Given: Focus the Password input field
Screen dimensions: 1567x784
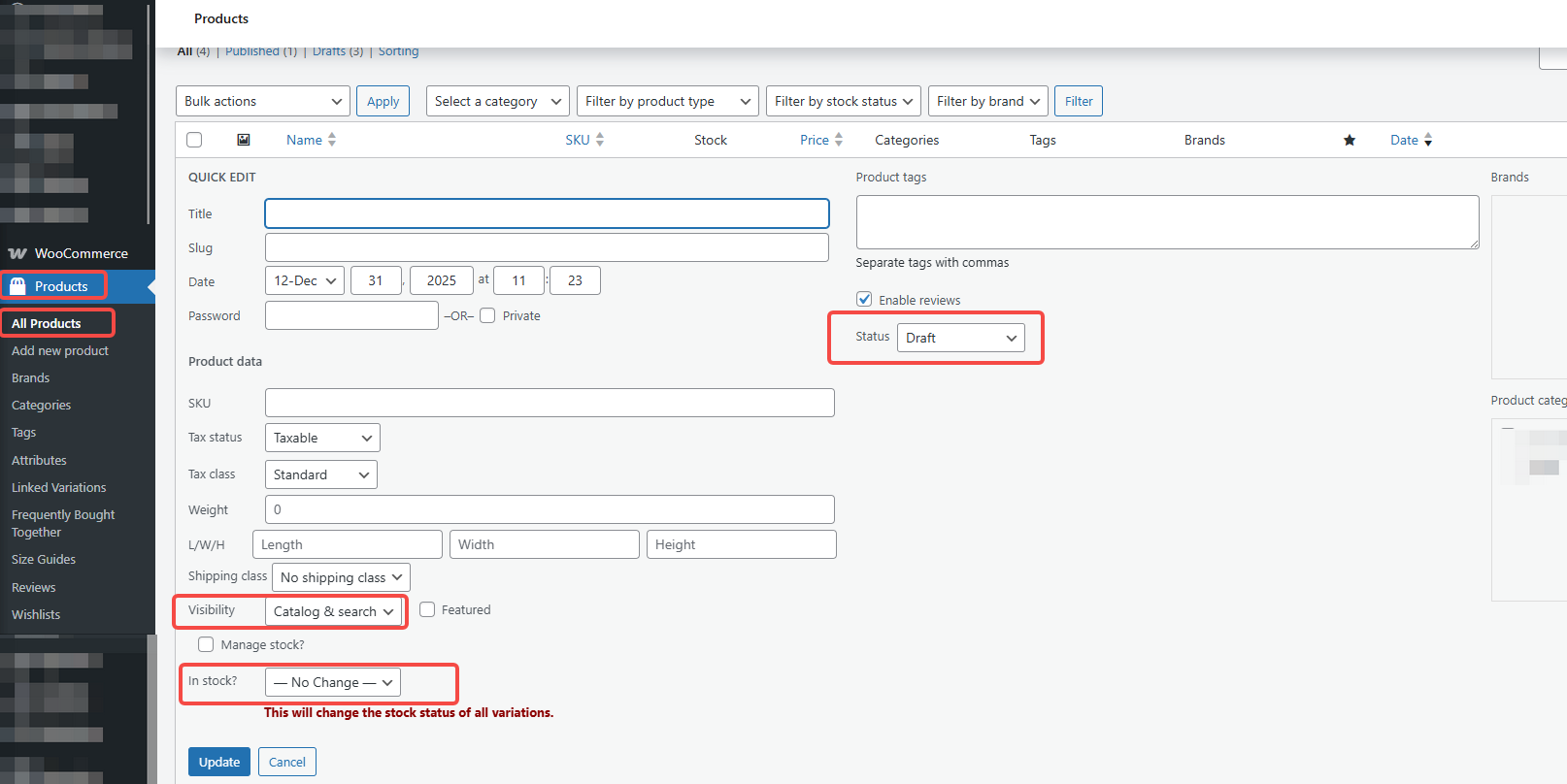Looking at the screenshot, I should pos(351,315).
